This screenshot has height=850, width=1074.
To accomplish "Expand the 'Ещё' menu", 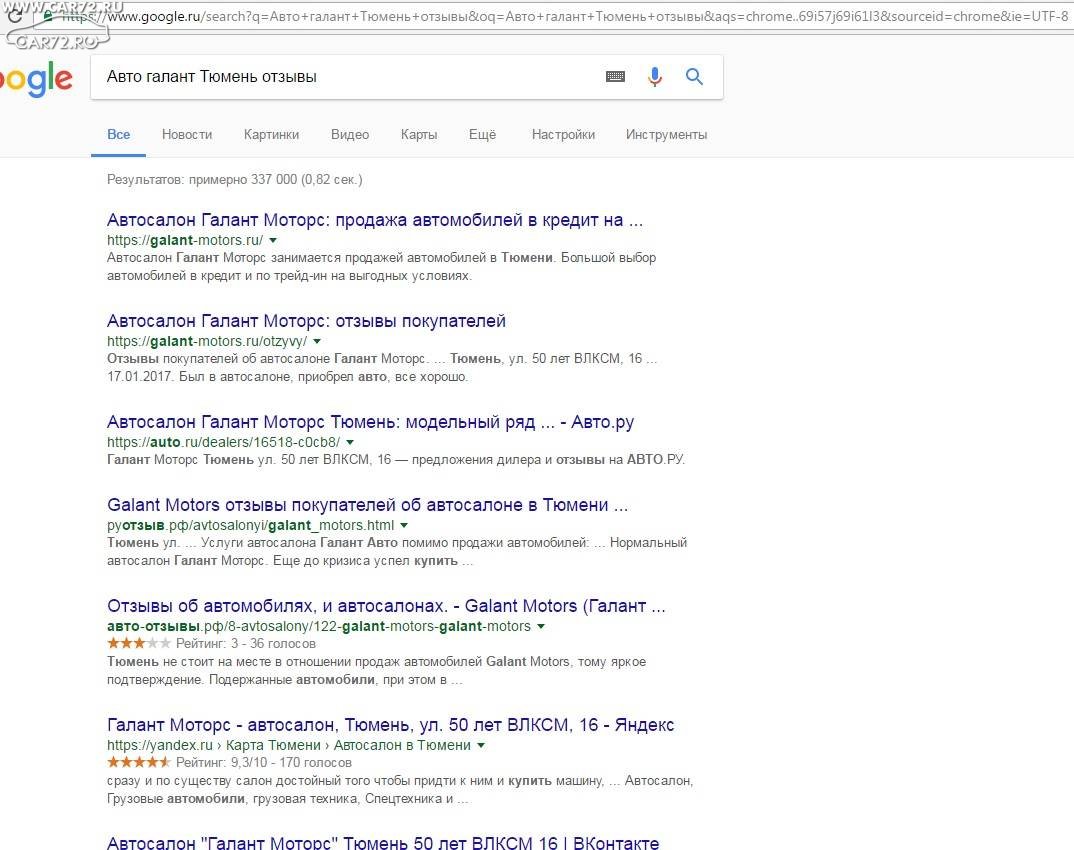I will [482, 134].
